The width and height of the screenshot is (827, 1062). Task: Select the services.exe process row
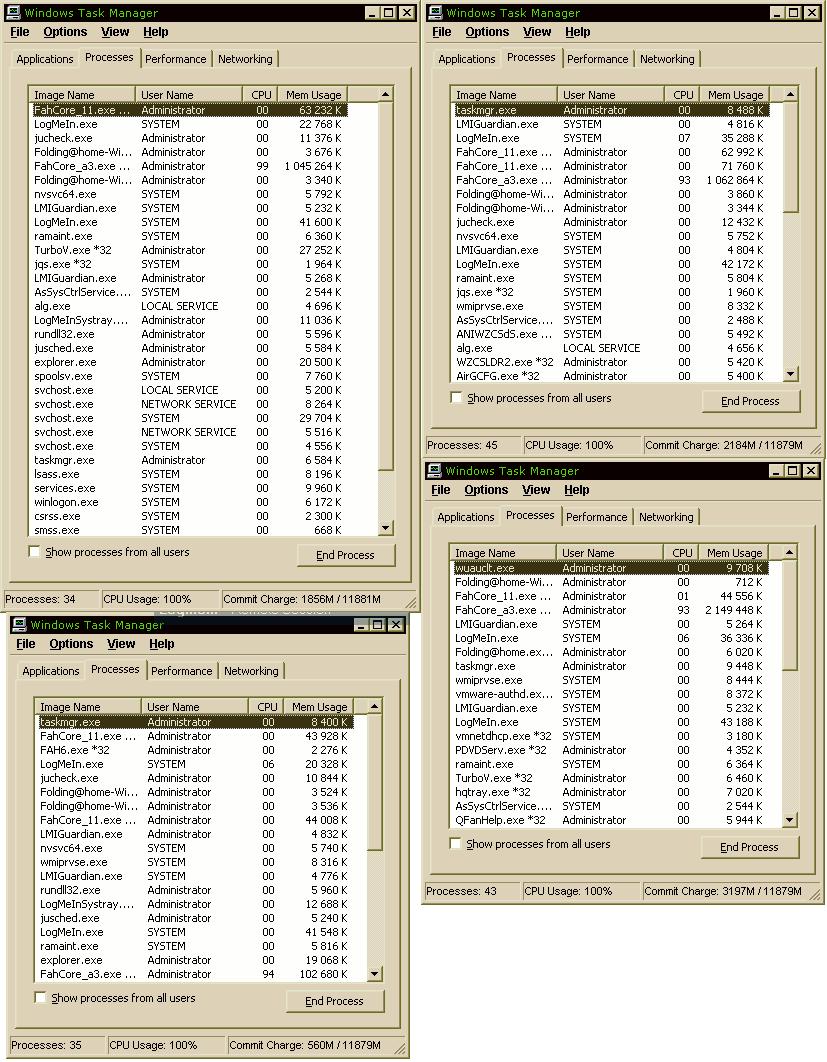click(188, 488)
